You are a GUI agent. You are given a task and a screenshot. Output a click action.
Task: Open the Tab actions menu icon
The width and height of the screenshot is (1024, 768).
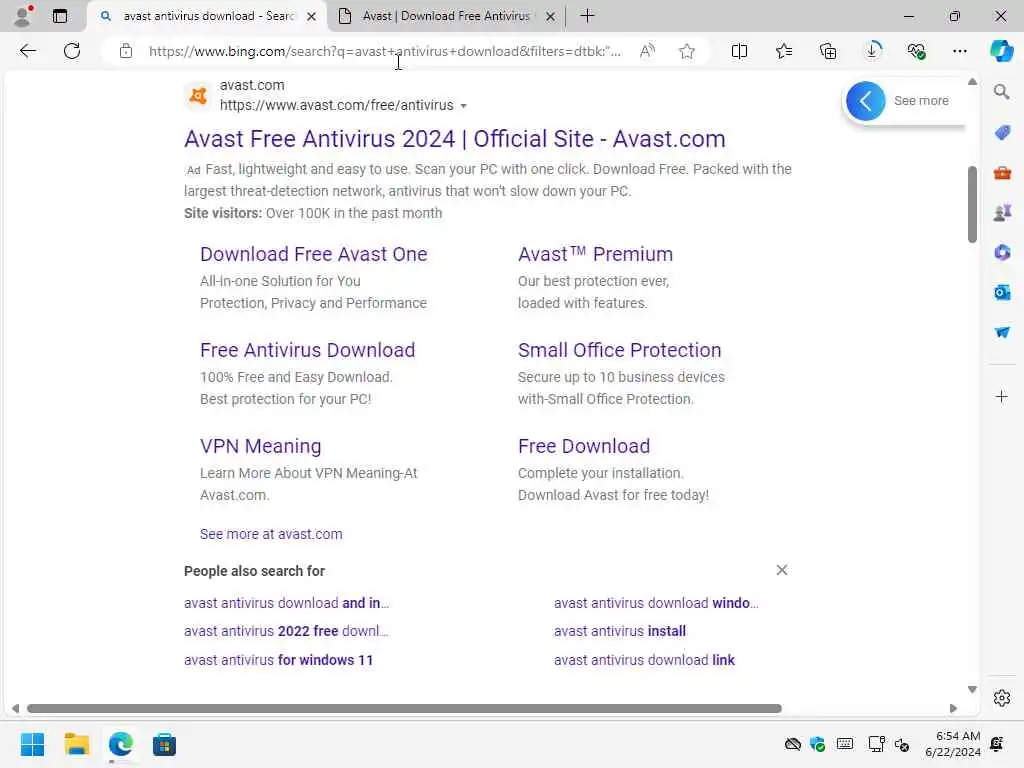pyautogui.click(x=59, y=16)
